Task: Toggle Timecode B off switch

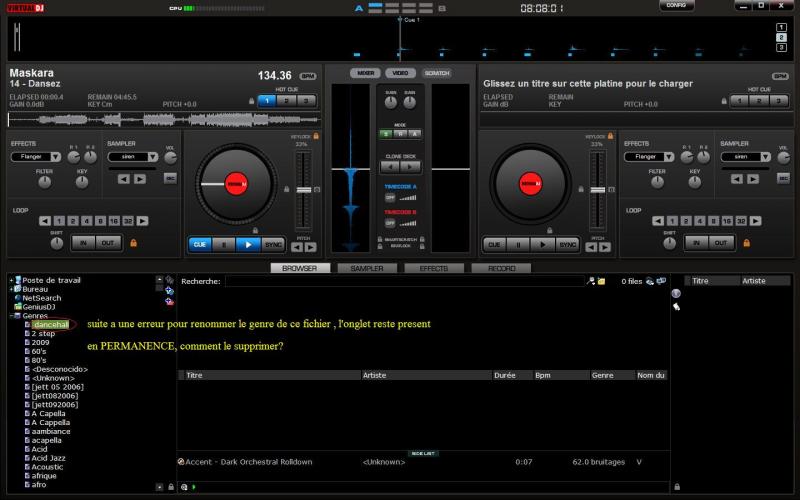Action: 390,222
